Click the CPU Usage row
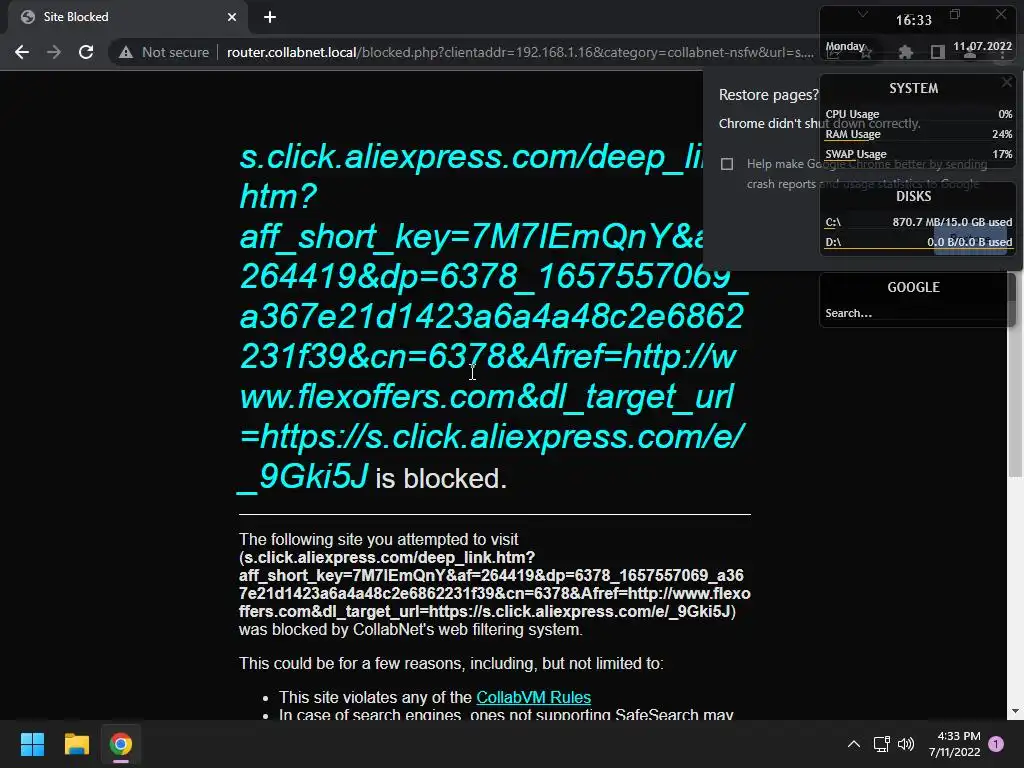 (x=918, y=114)
